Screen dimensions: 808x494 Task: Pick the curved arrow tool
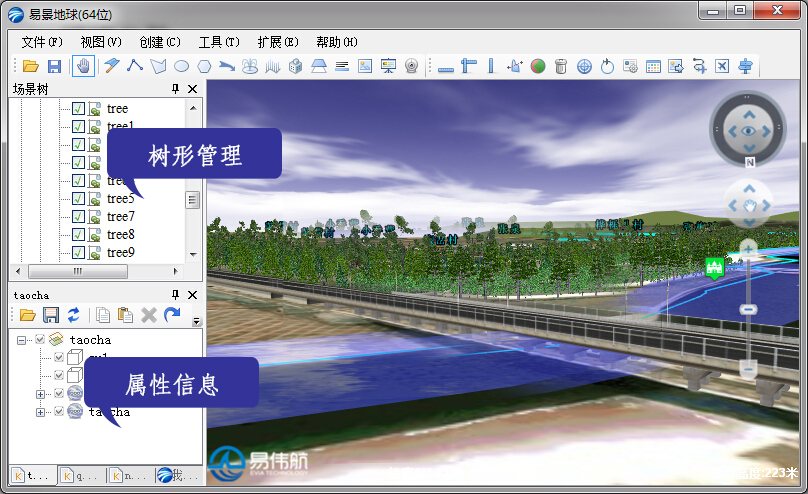pyautogui.click(x=227, y=66)
